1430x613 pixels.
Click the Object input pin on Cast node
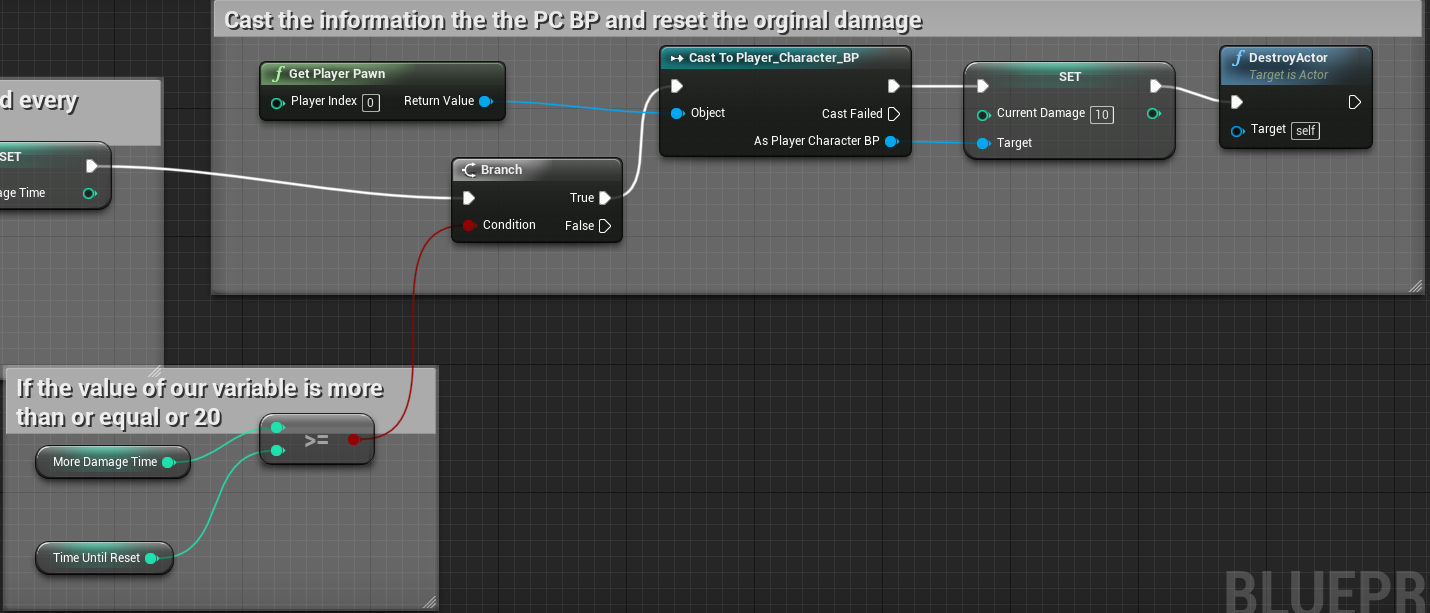click(677, 113)
